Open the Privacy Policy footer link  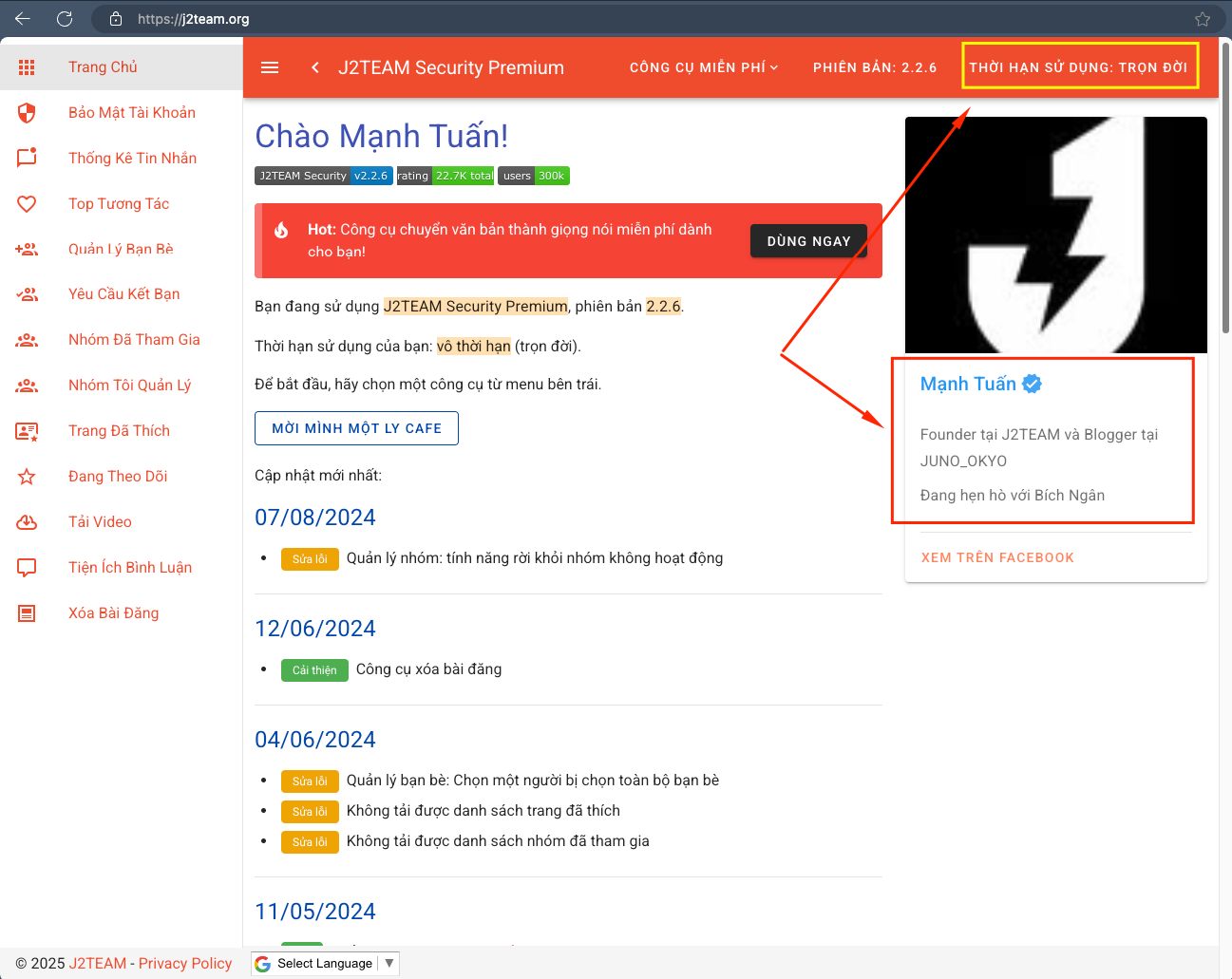click(185, 963)
